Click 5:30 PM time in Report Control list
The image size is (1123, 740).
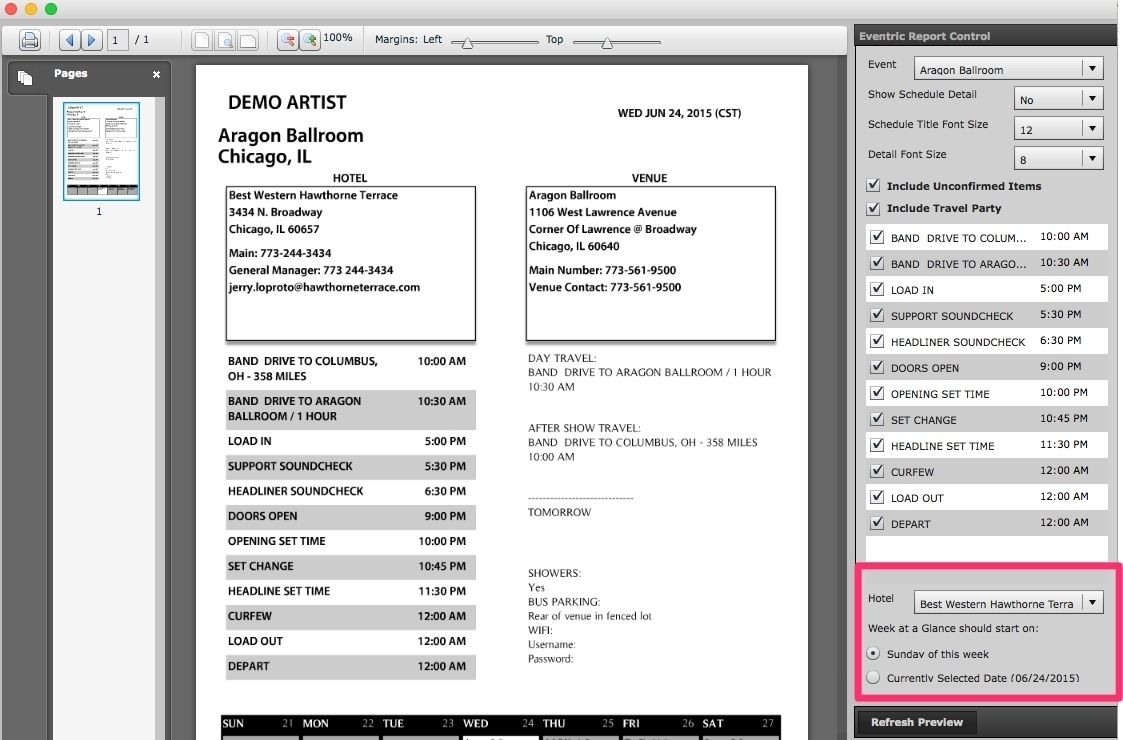click(x=1061, y=314)
